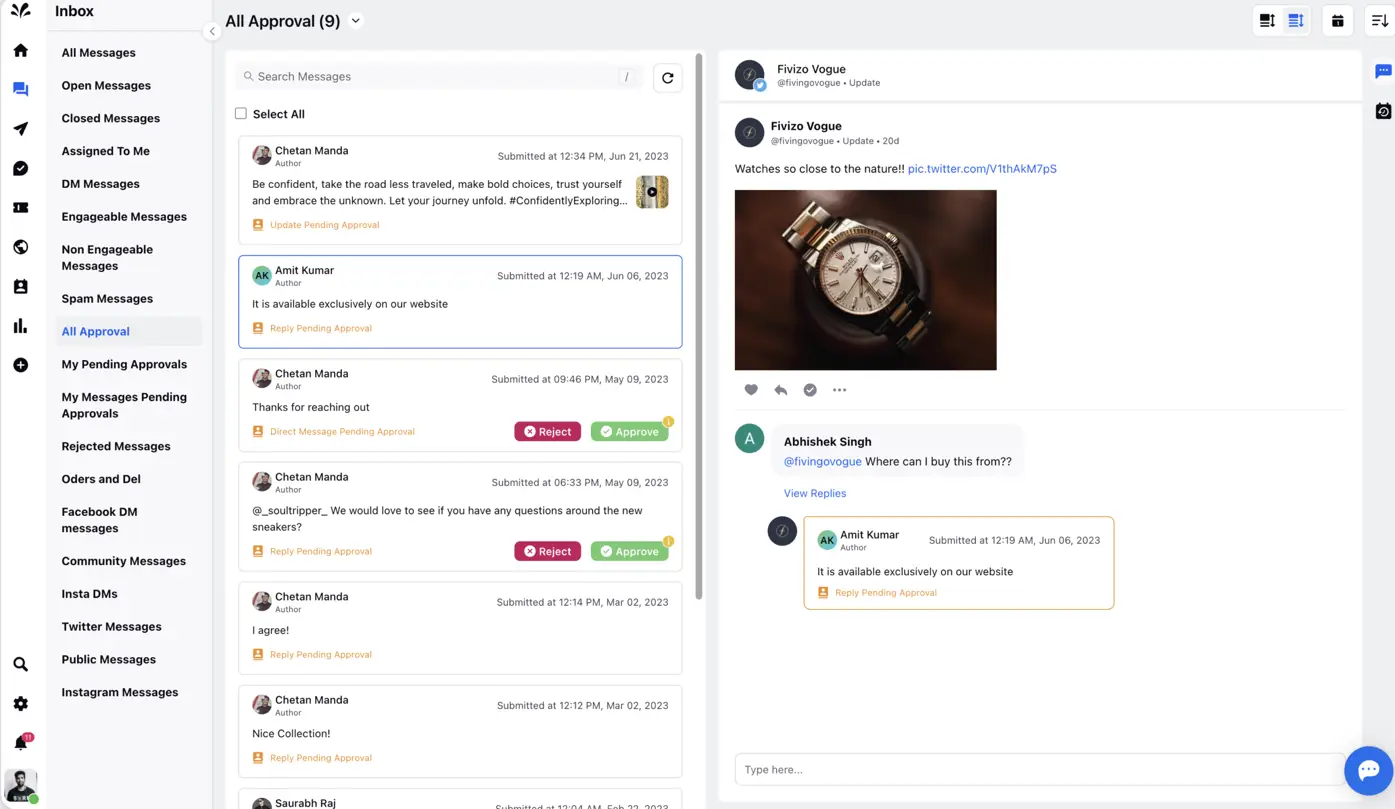
Task: Open the settings gear icon
Action: point(20,704)
